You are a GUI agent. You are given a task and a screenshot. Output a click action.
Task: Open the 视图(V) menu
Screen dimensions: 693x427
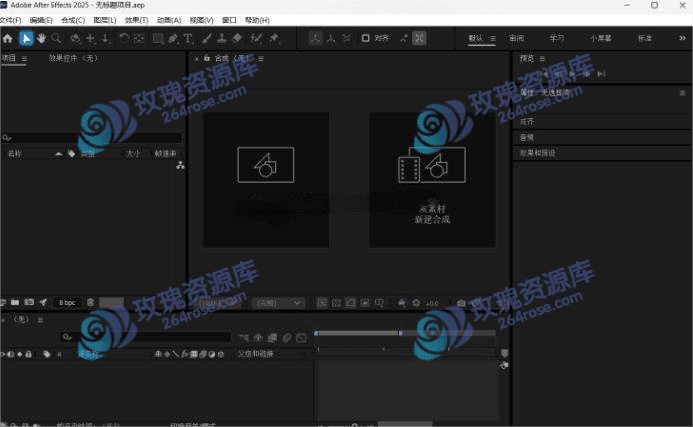tap(201, 20)
